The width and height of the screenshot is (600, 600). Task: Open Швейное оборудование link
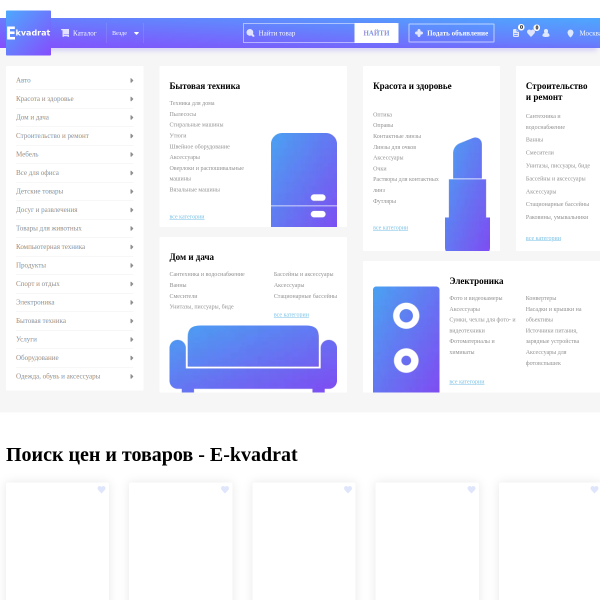[200, 147]
